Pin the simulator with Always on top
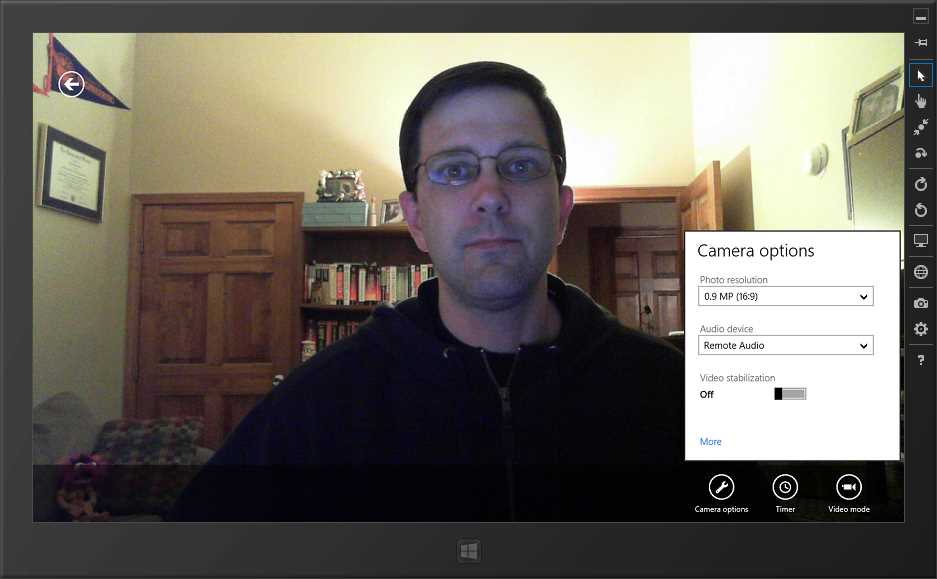Image resolution: width=937 pixels, height=579 pixels. pyautogui.click(x=920, y=42)
